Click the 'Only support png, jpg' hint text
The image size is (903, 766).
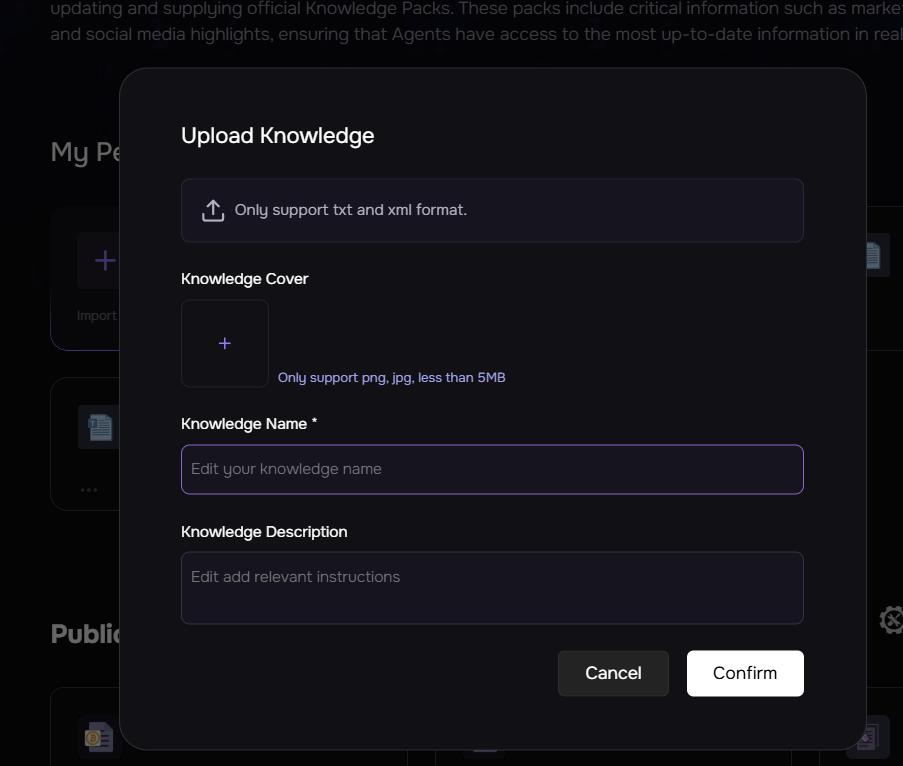tap(391, 378)
